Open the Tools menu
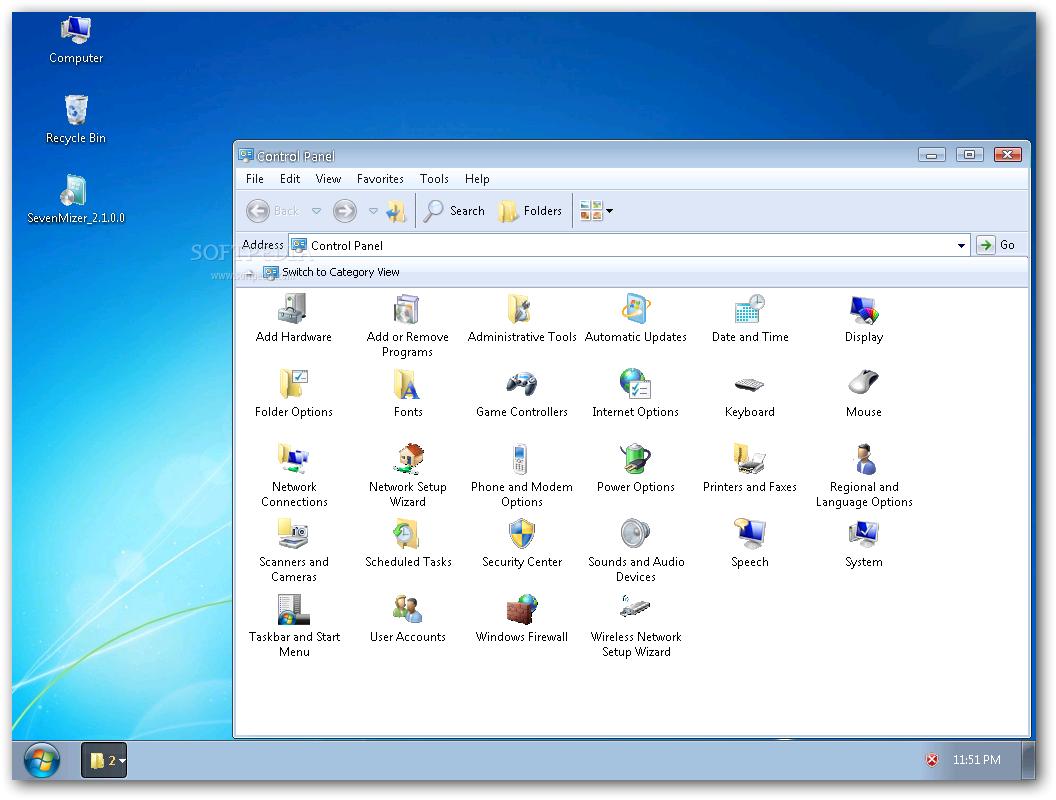1056x800 pixels. click(x=434, y=178)
